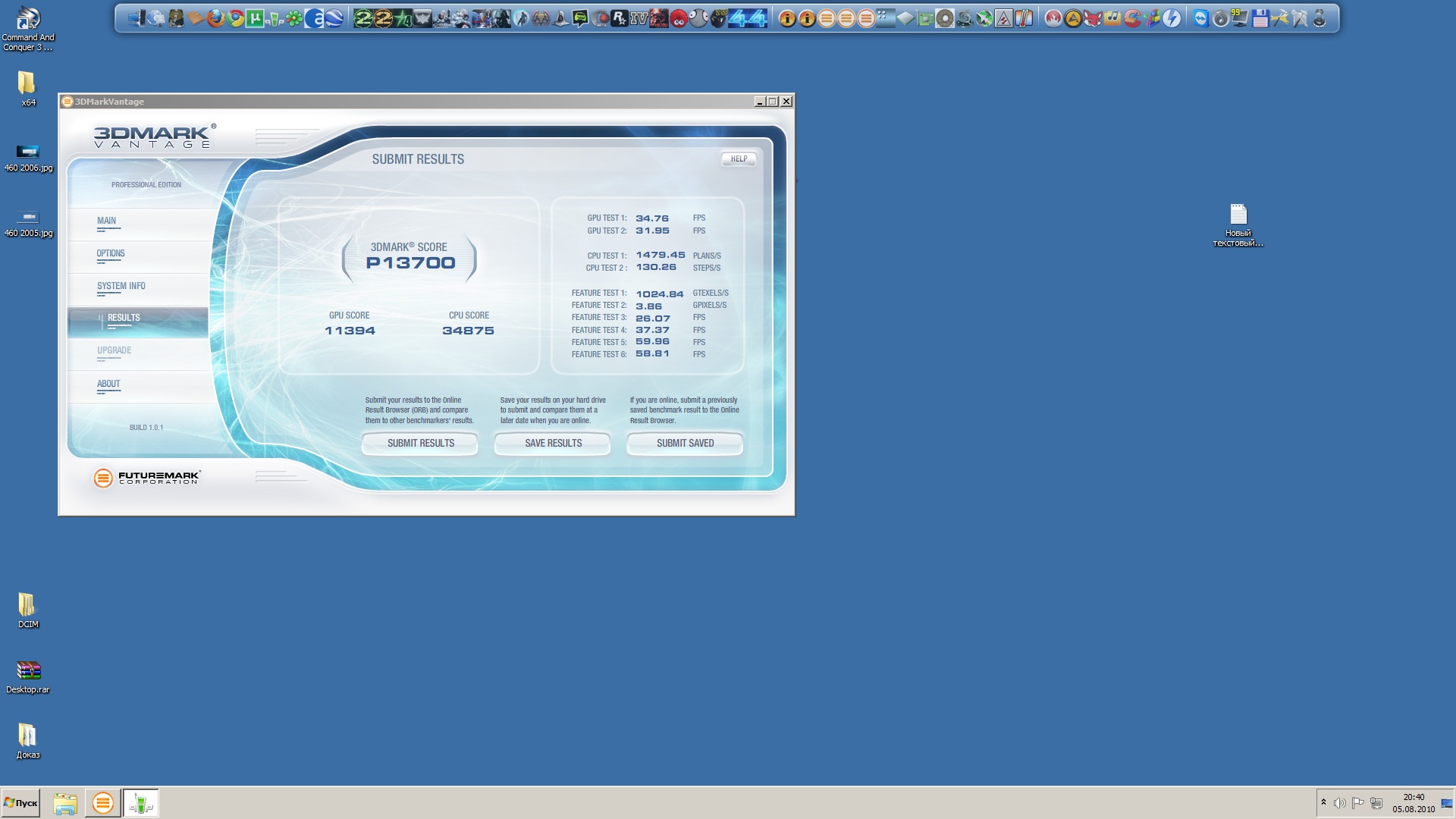Open Google Earth globe icon in dock
The width and height of the screenshot is (1456, 819).
[334, 18]
